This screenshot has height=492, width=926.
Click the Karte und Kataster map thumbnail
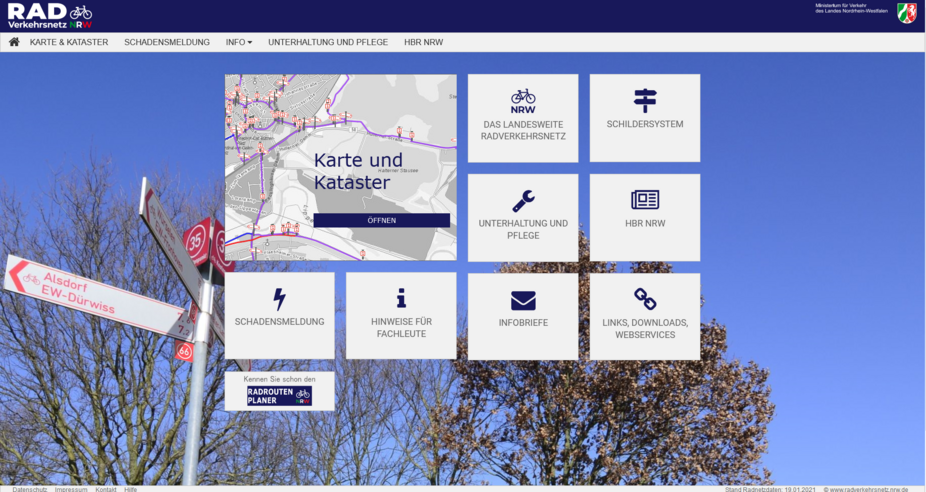(341, 167)
